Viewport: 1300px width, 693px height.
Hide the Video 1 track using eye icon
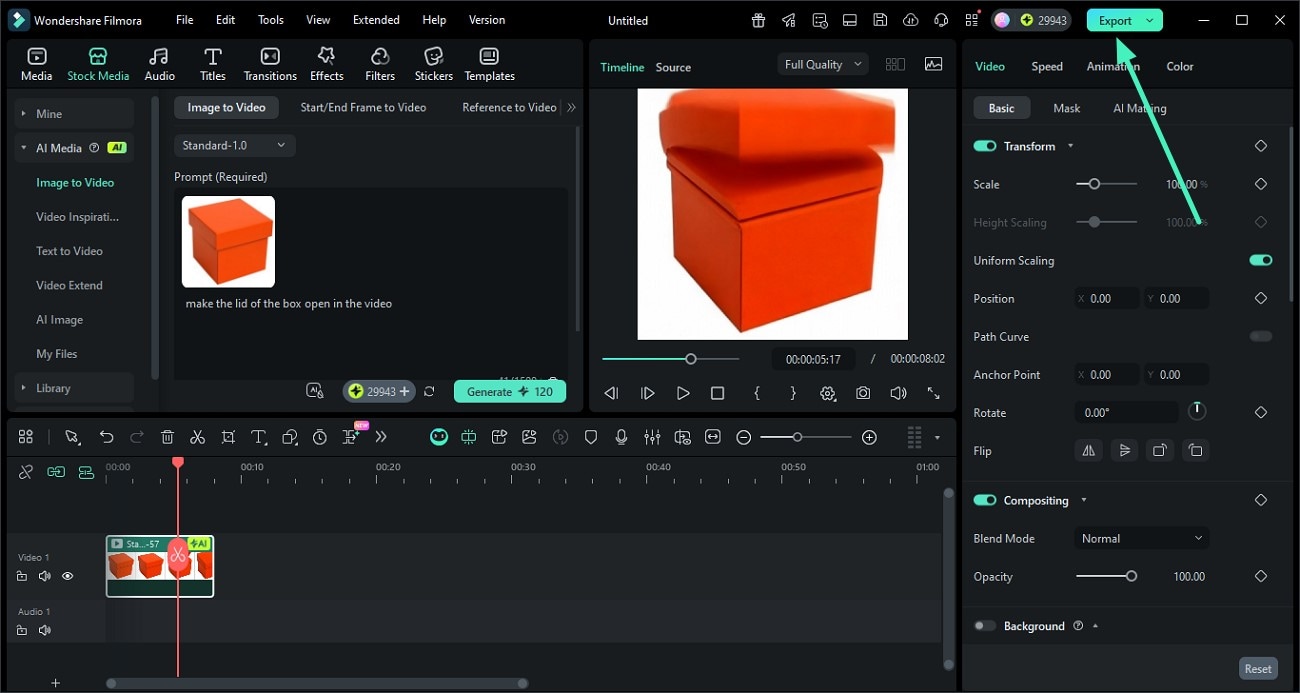(67, 576)
